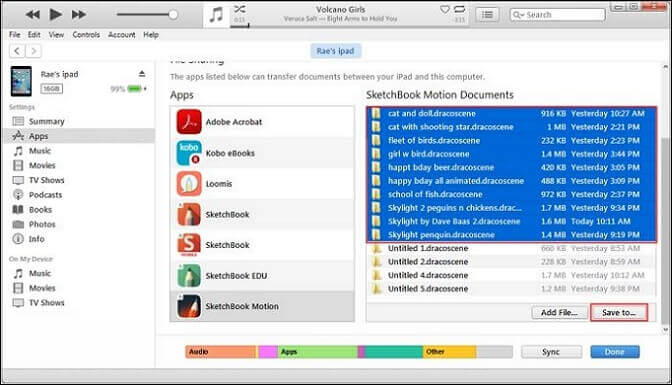Open Movies under On My Device

point(42,288)
